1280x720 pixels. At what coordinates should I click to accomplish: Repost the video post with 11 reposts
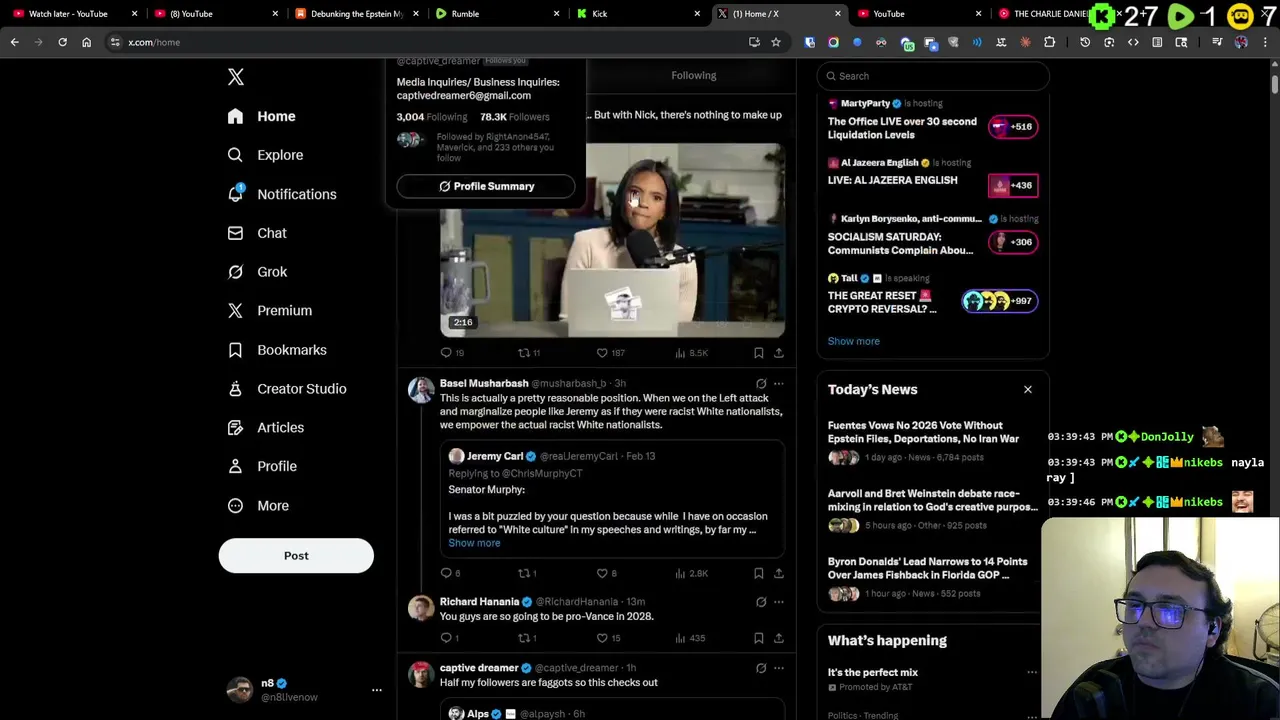click(528, 353)
